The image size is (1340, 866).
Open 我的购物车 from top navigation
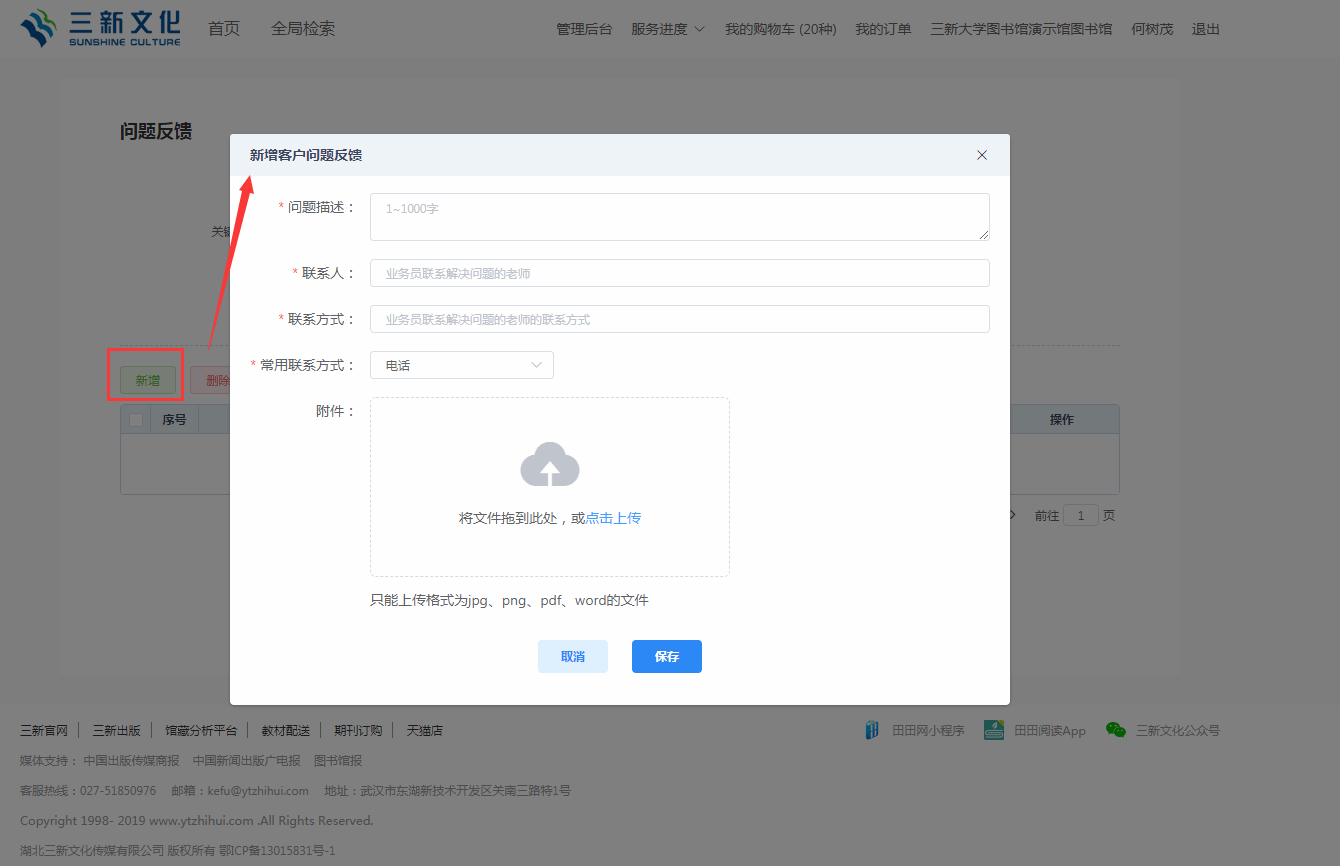click(780, 29)
